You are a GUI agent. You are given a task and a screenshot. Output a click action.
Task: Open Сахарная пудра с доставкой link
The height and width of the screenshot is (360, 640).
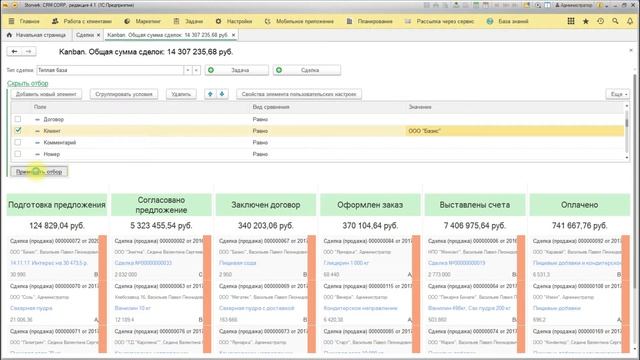pyautogui.click(x=257, y=308)
